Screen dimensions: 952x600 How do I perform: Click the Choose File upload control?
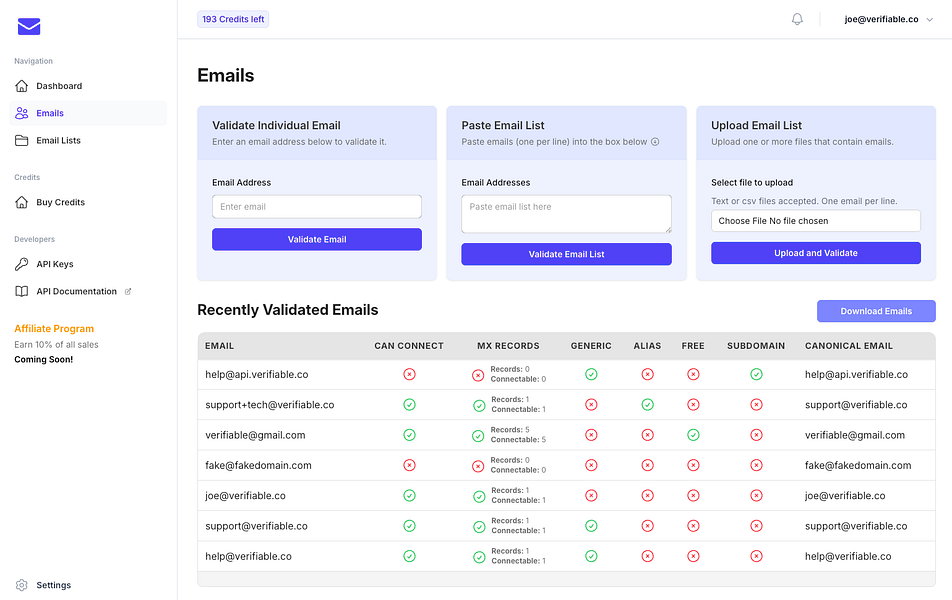point(815,221)
